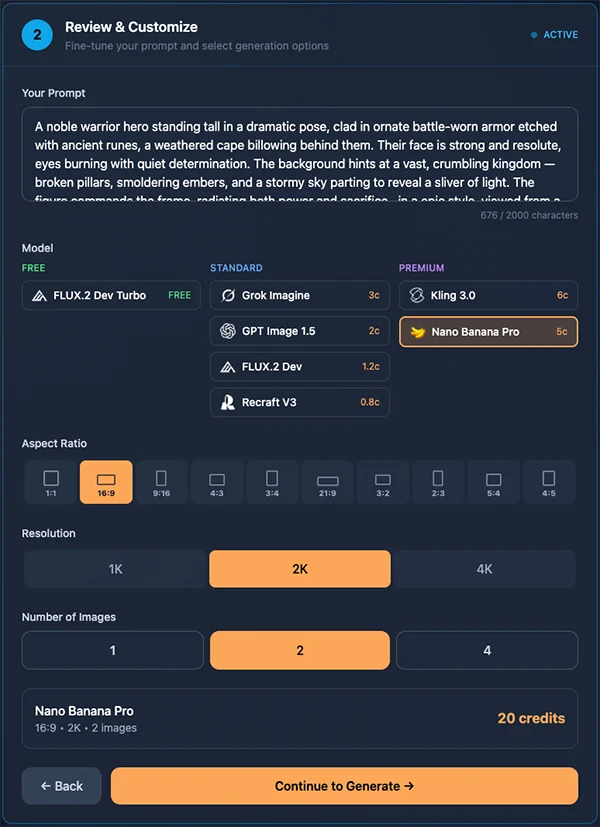This screenshot has width=600, height=827.
Task: Enable the 21:9 ultrawide aspect ratio
Action: pos(328,481)
